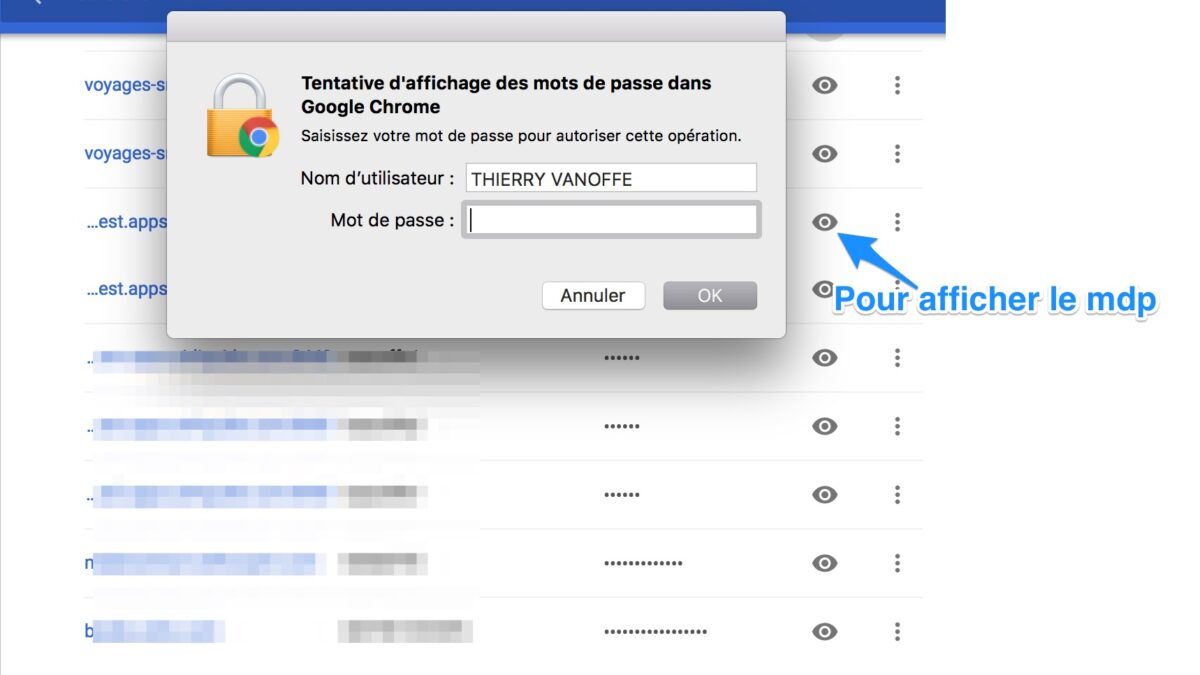Confirm with the OK button
1200x675 pixels.
coord(710,295)
